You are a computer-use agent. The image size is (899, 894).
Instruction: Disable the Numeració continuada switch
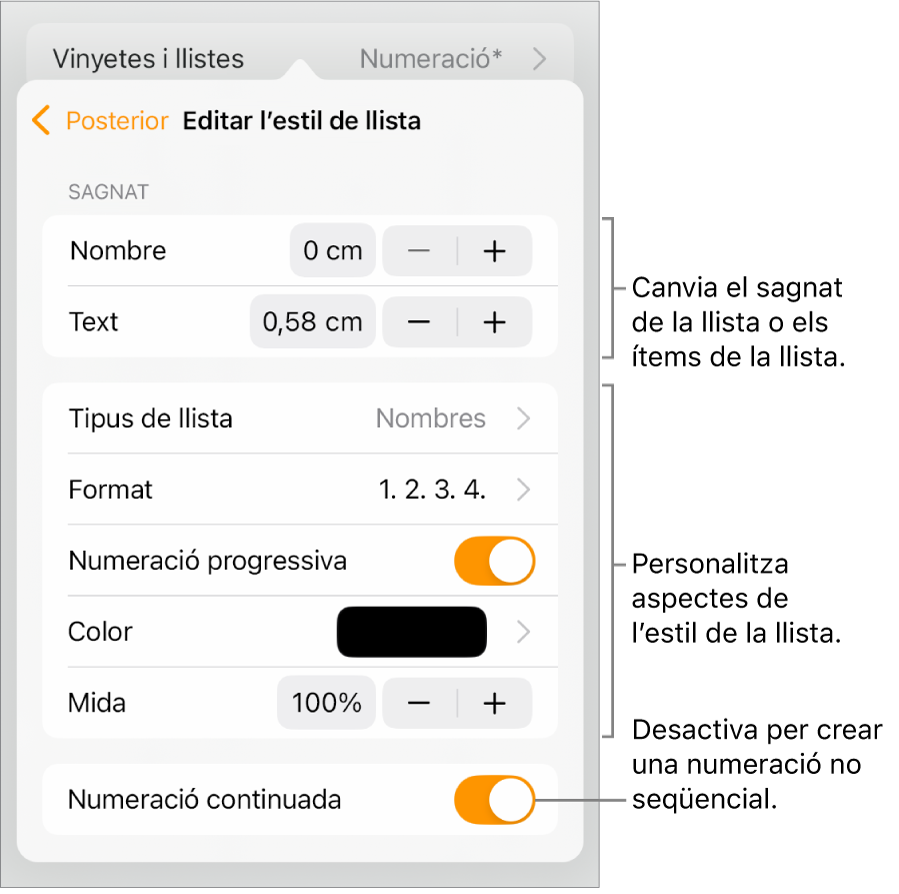494,800
